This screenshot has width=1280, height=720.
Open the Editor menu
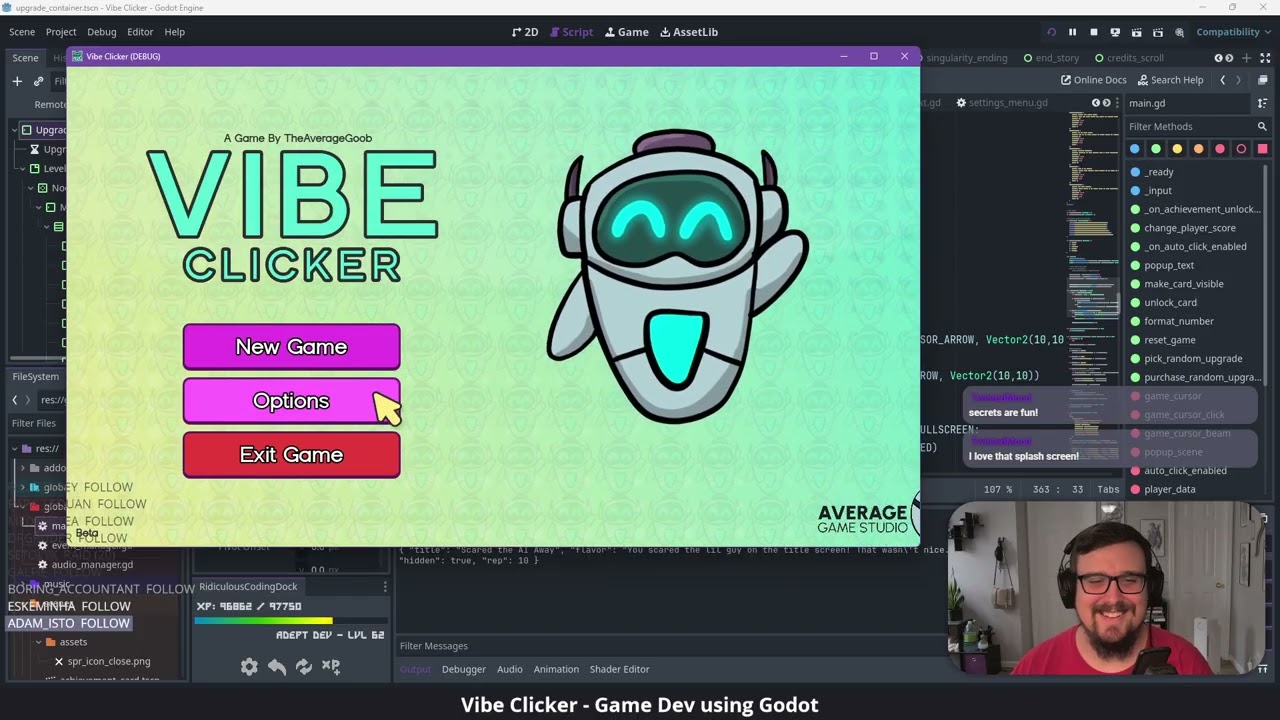[140, 32]
